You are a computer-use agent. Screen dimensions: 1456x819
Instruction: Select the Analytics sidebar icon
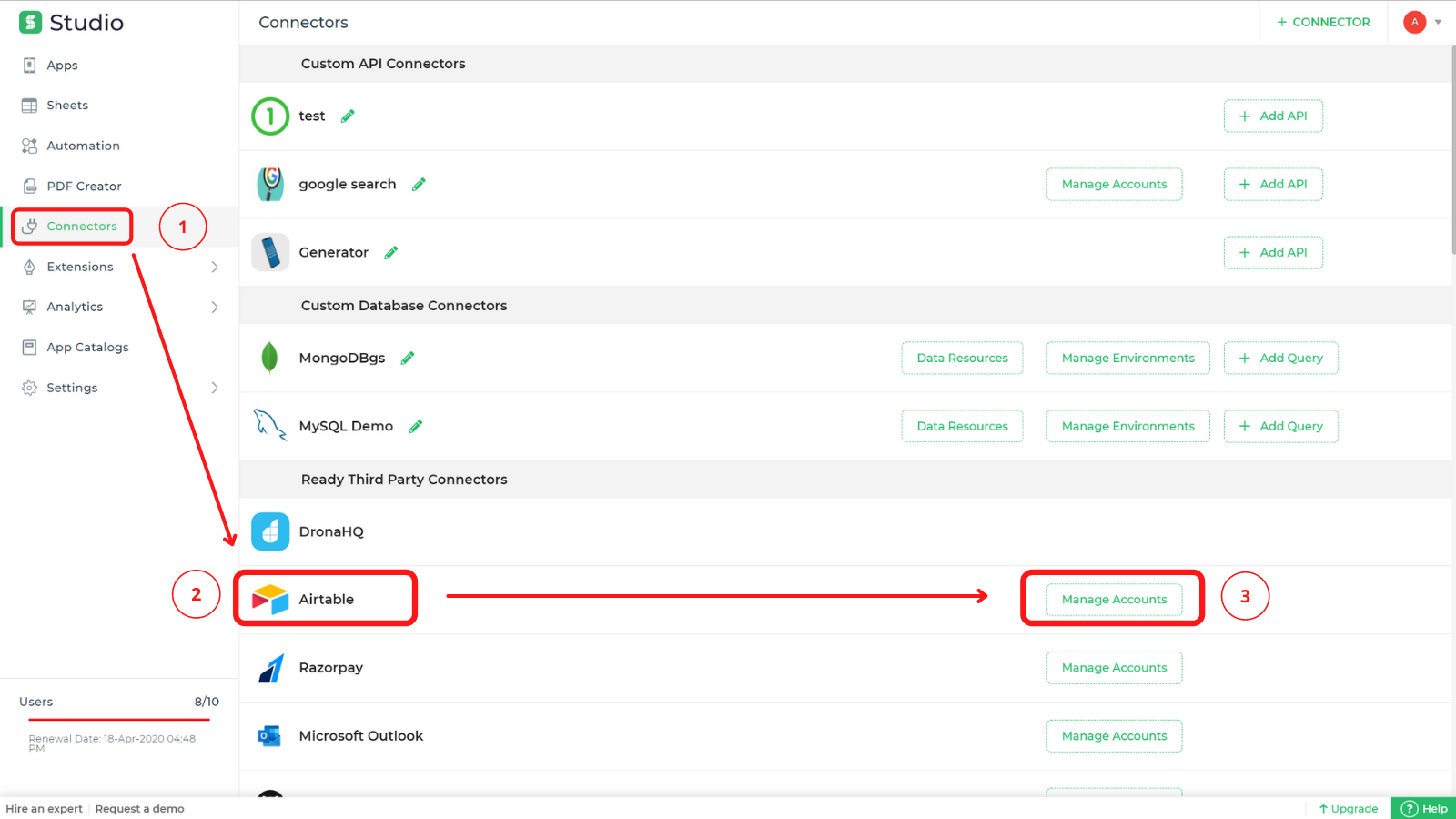[x=30, y=307]
